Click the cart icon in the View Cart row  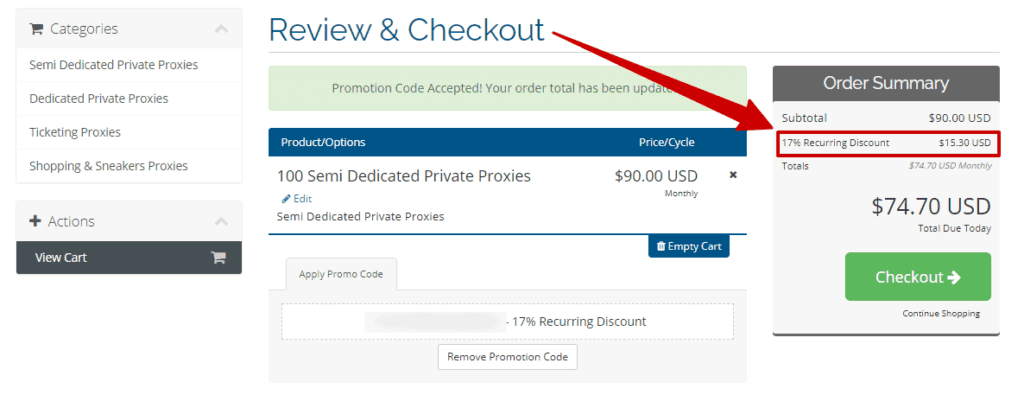[218, 257]
